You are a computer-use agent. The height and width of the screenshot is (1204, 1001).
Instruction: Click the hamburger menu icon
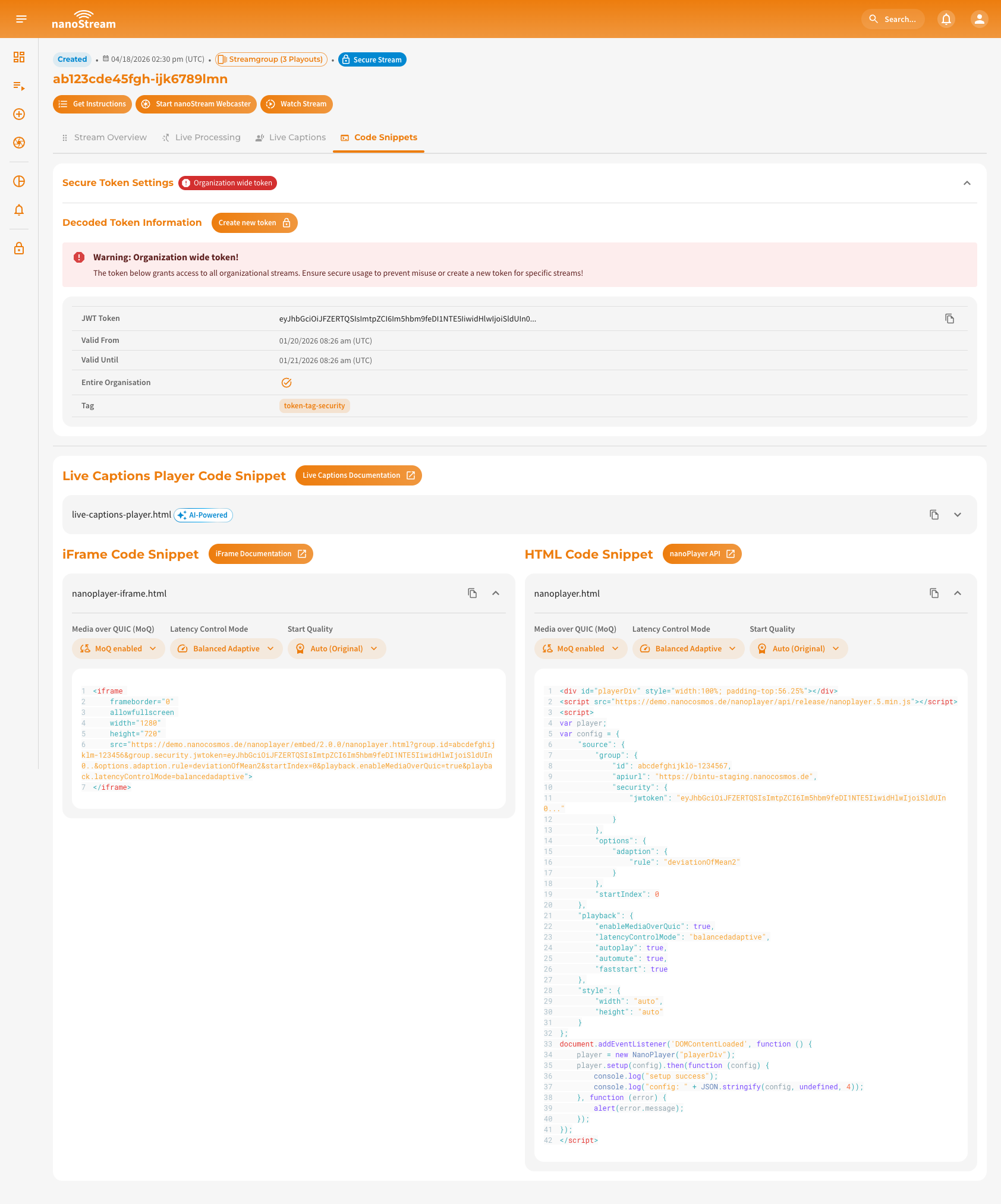point(21,19)
